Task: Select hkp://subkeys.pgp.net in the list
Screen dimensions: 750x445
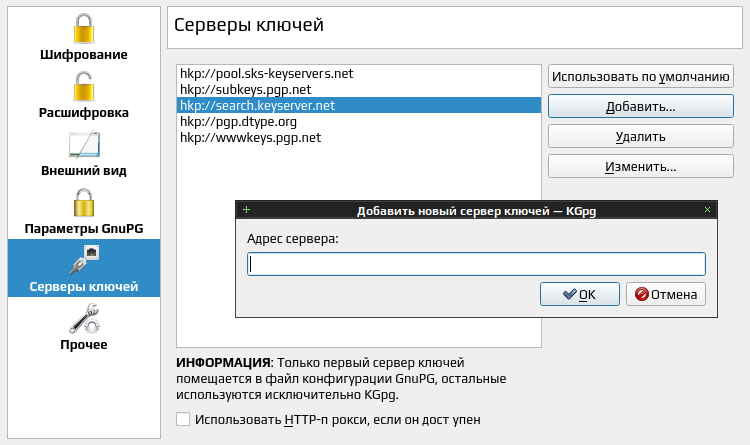Action: point(359,89)
